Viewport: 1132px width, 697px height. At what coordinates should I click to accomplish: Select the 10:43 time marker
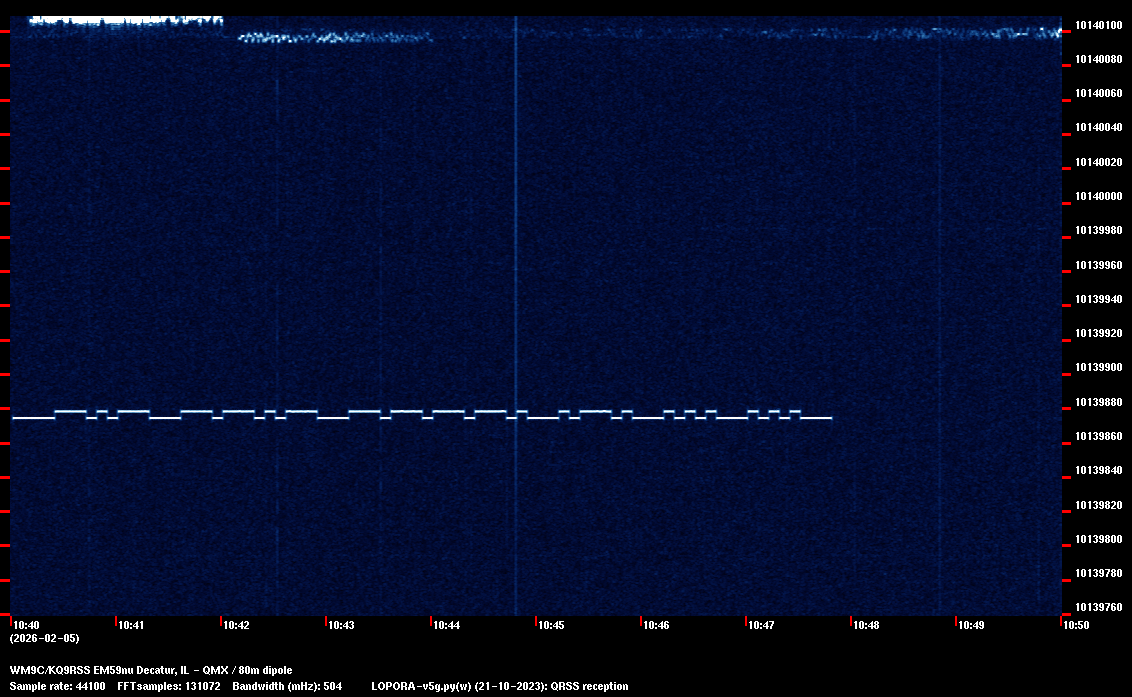tap(341, 625)
